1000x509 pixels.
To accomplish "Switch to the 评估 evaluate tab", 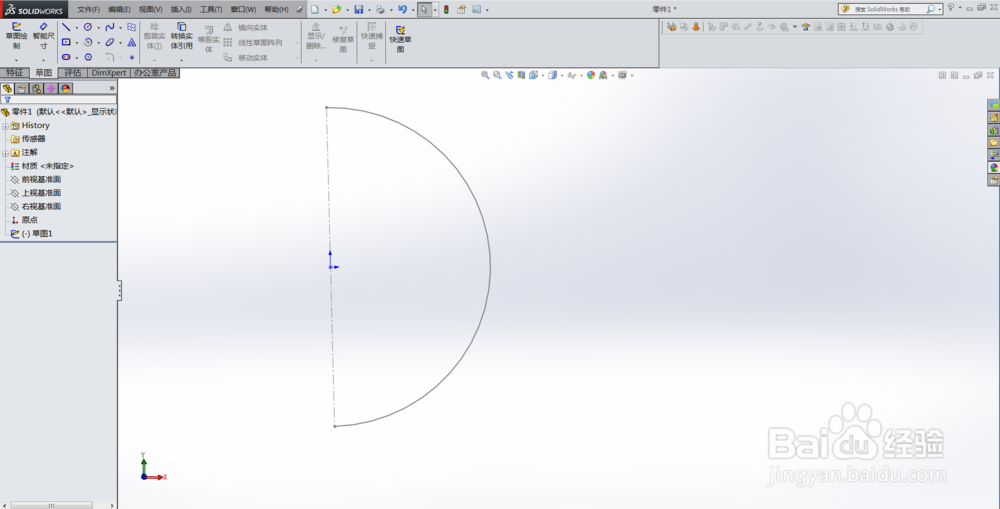I will (73, 73).
